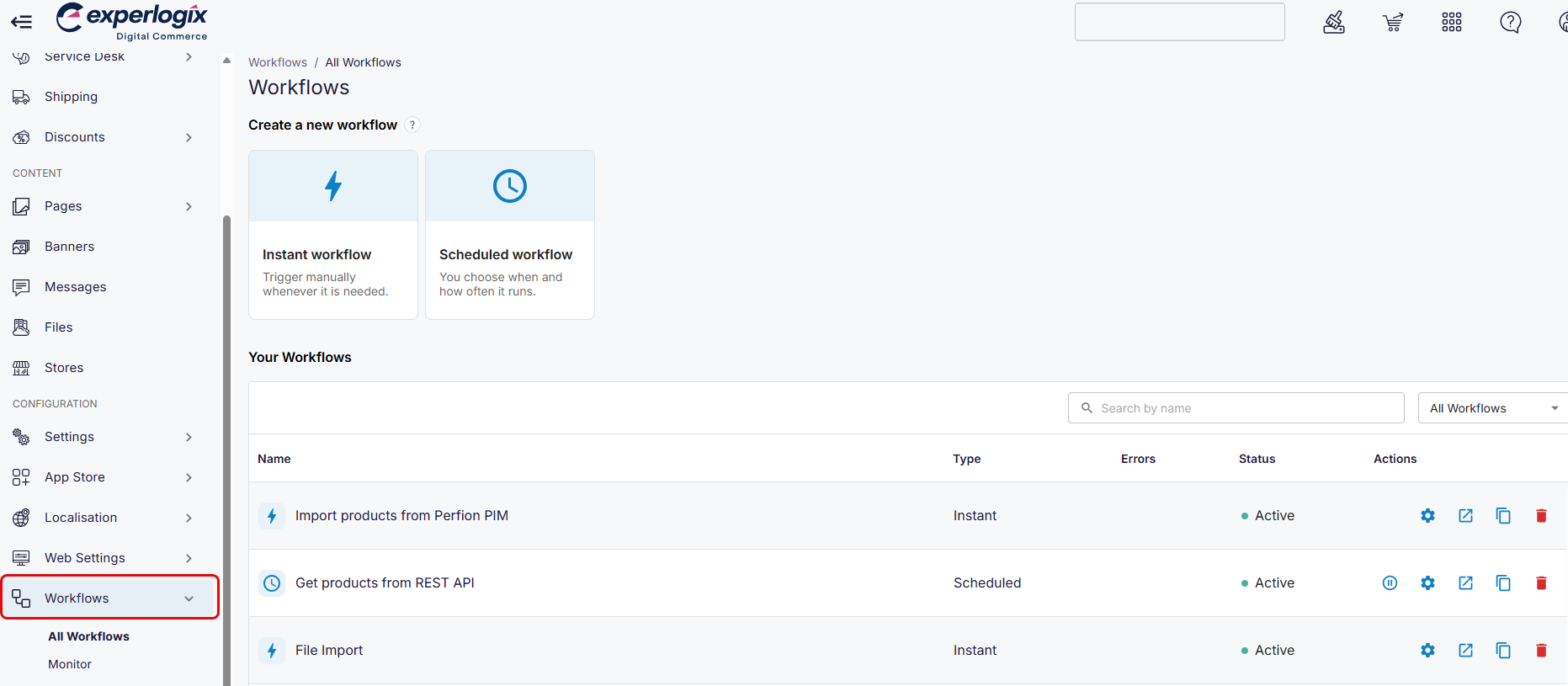The width and height of the screenshot is (1568, 686).
Task: Create a Scheduled workflow
Action: pyautogui.click(x=510, y=235)
